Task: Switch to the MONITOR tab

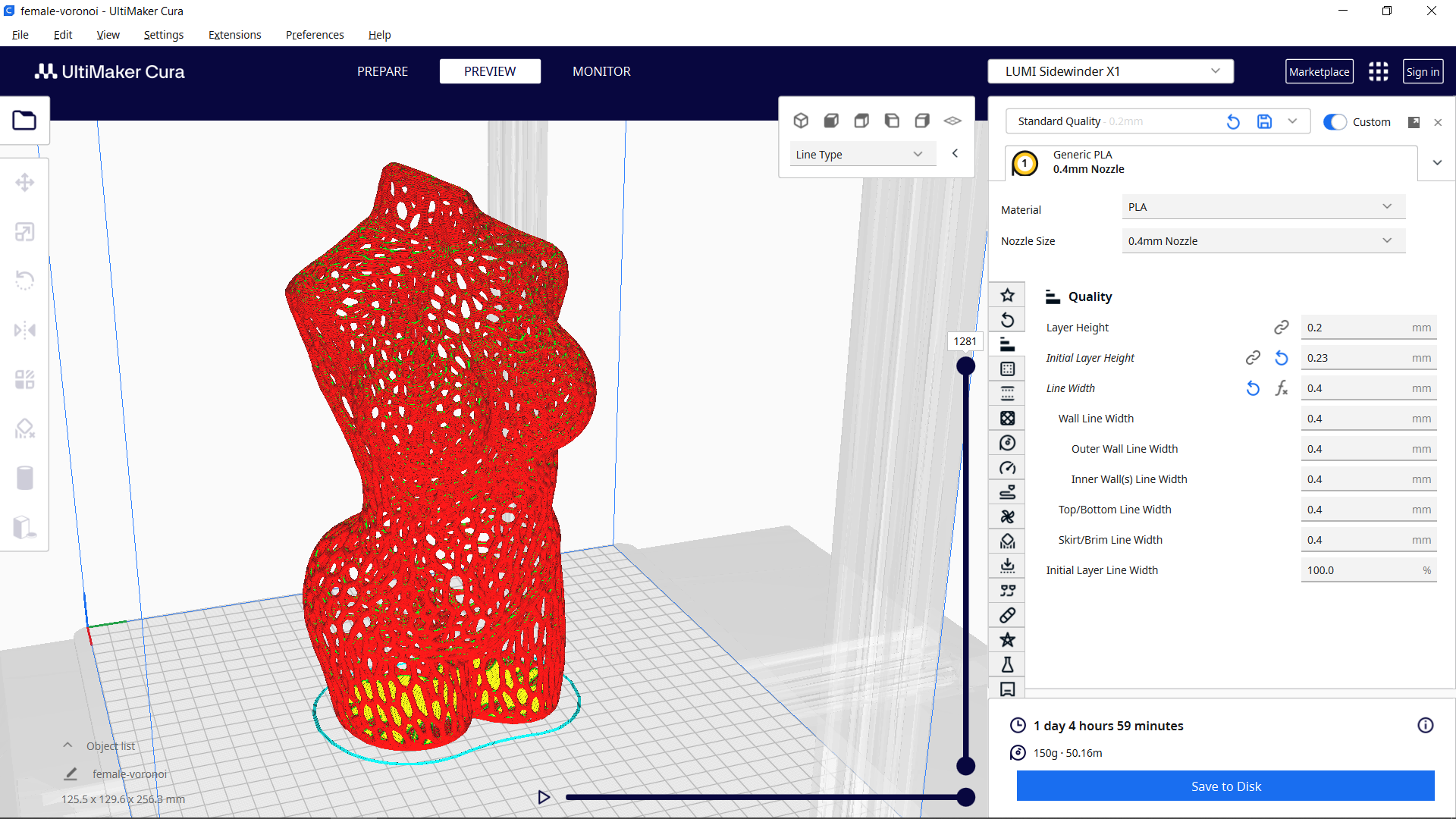Action: click(x=601, y=71)
